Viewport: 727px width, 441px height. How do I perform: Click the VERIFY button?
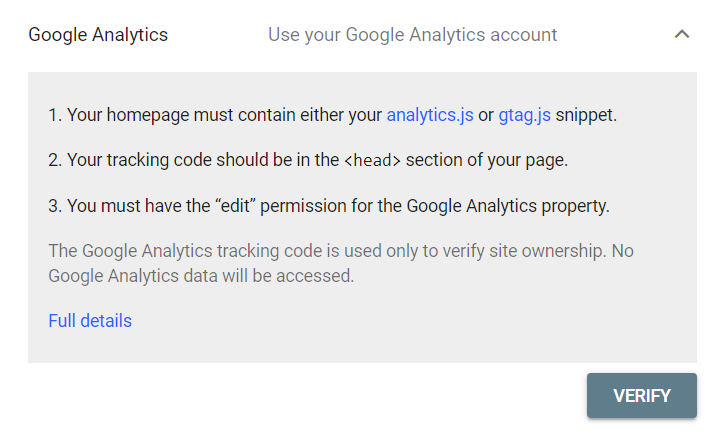[642, 396]
